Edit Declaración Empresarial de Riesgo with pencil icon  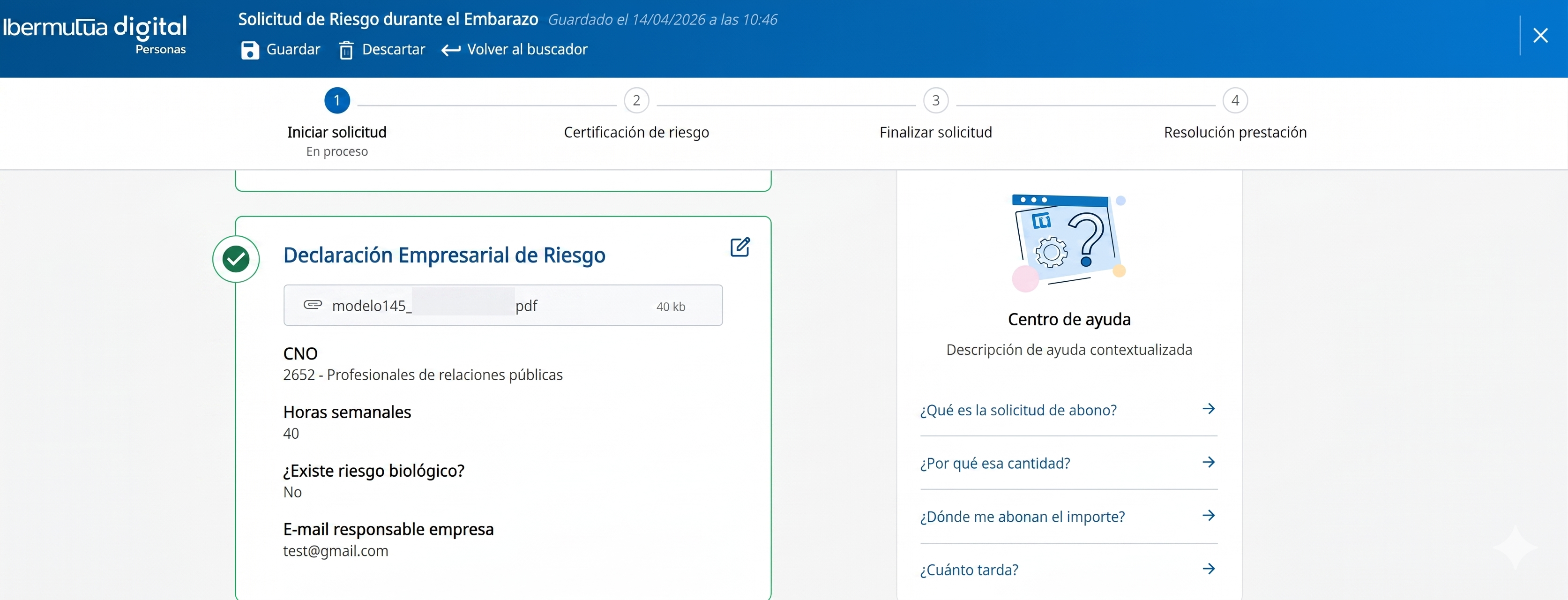point(739,247)
